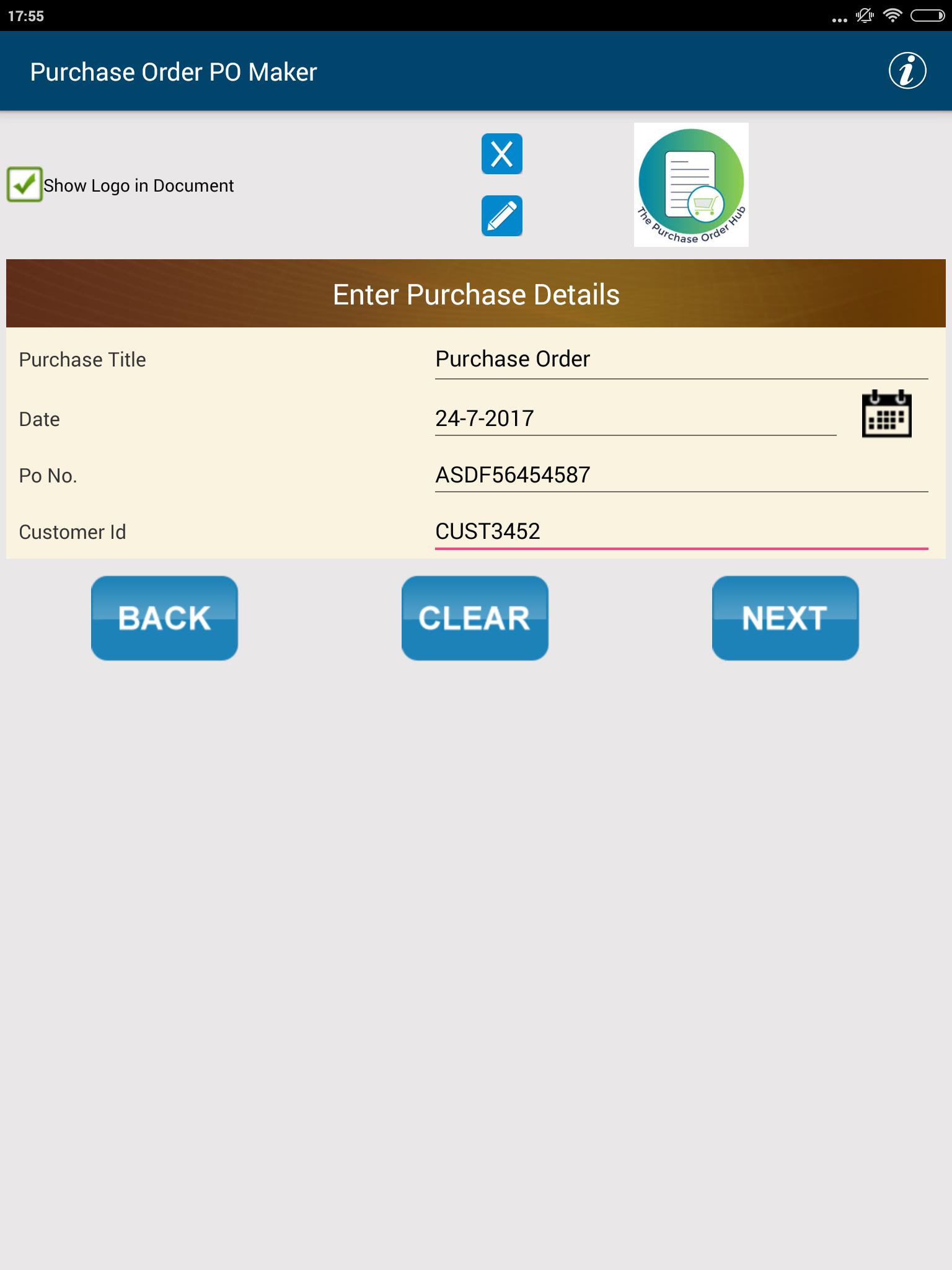This screenshot has width=952, height=1270.
Task: Tap the BACK button
Action: [164, 618]
